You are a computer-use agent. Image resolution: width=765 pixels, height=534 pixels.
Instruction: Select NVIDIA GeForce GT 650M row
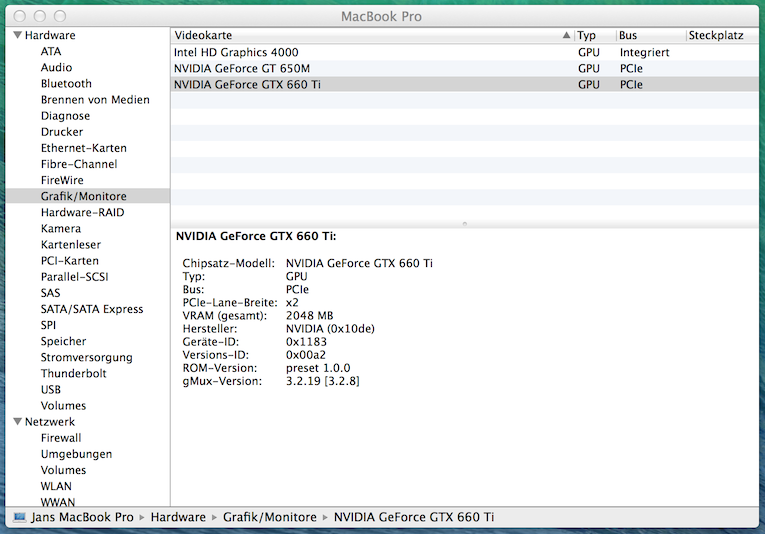coord(464,68)
